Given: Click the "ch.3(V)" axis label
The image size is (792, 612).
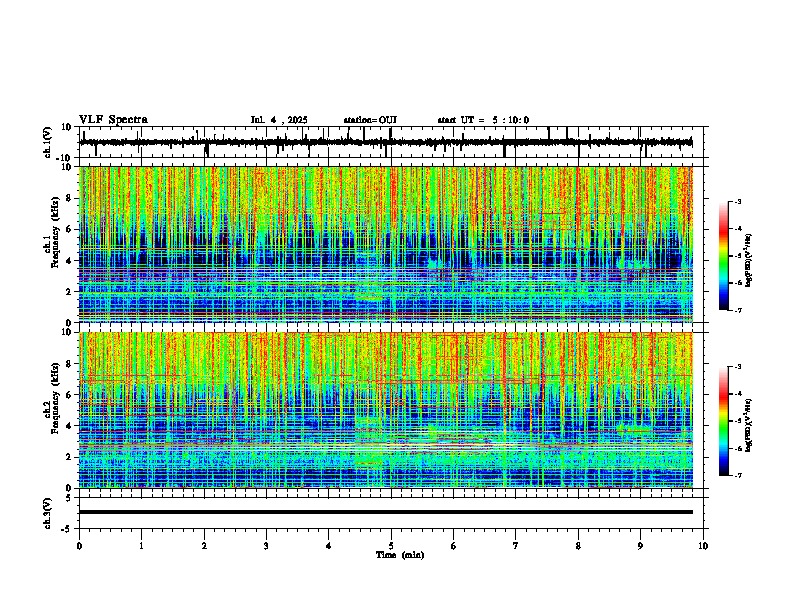Looking at the screenshot, I should tap(48, 513).
